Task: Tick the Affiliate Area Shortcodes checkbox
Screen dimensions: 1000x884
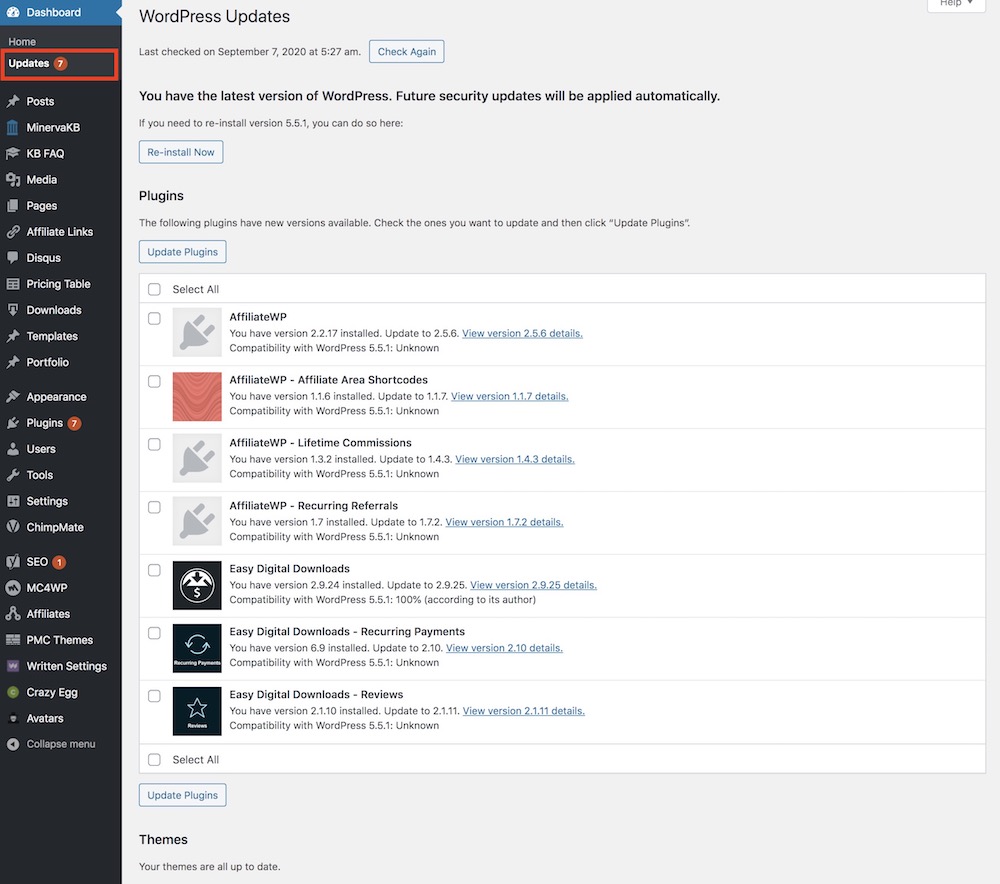Action: [x=154, y=381]
